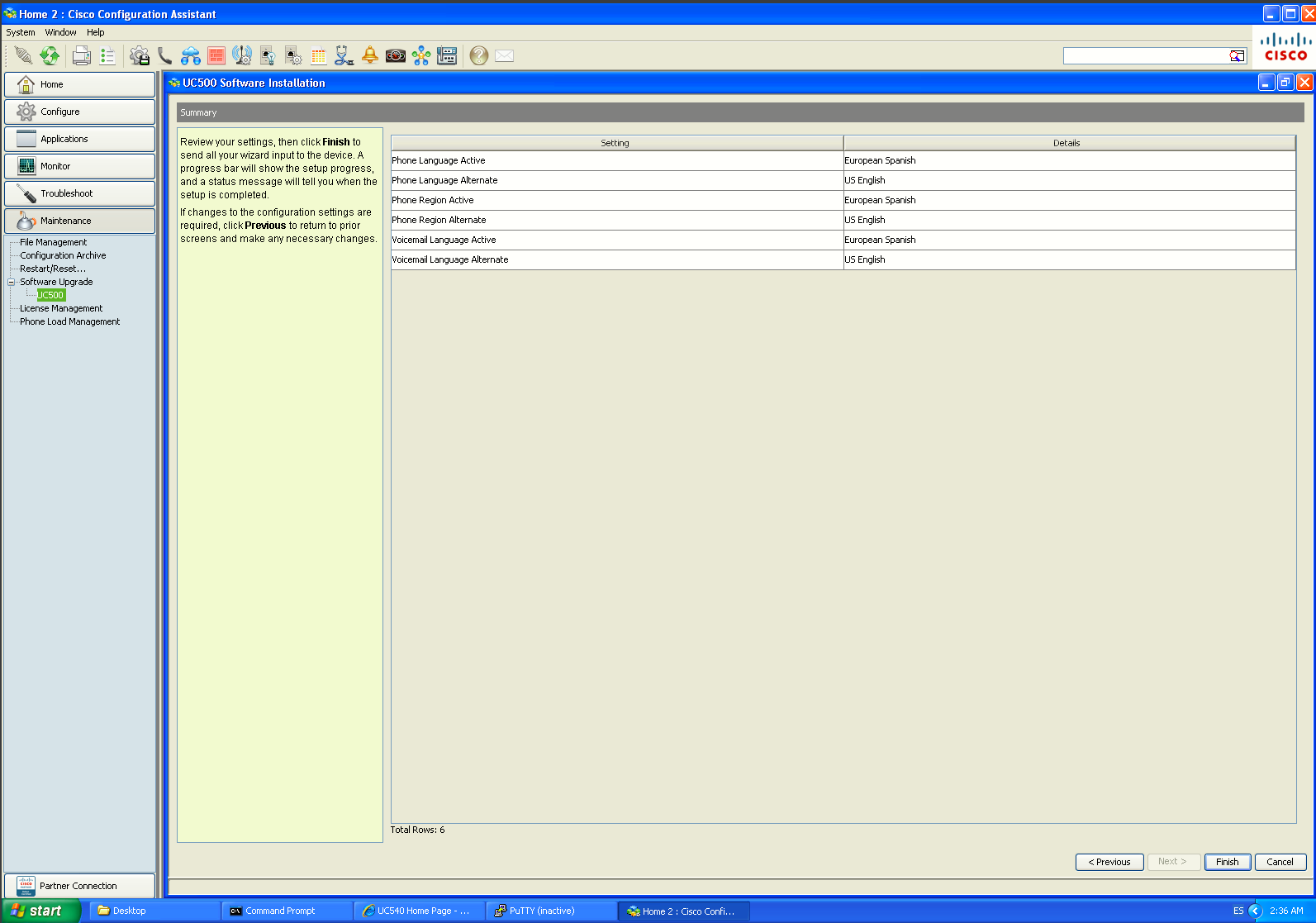Switch to UC540 Home Page taskbar item
Image resolution: width=1316 pixels, height=923 pixels.
pos(420,911)
